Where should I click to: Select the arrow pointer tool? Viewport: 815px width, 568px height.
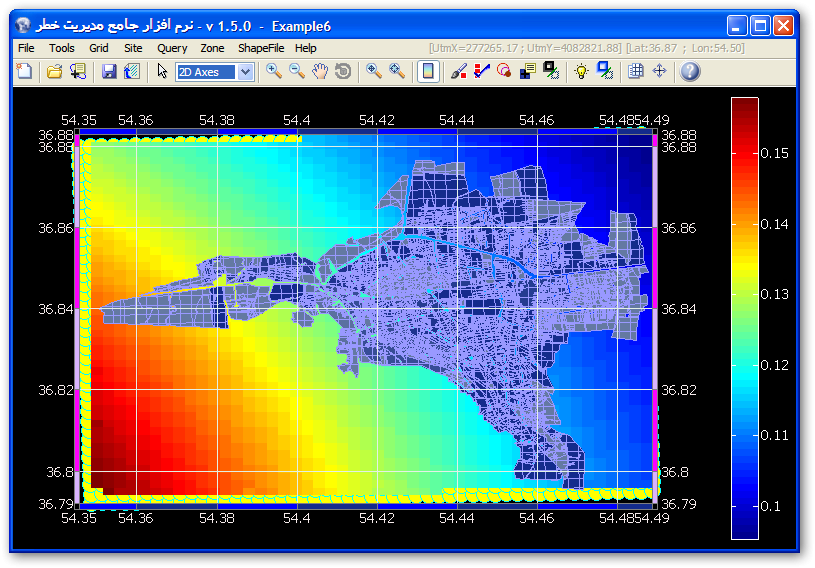coord(163,71)
